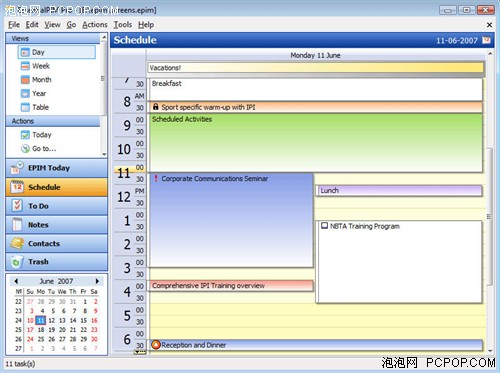Go to next month in mini calendar
The image size is (500, 373).
point(97,281)
